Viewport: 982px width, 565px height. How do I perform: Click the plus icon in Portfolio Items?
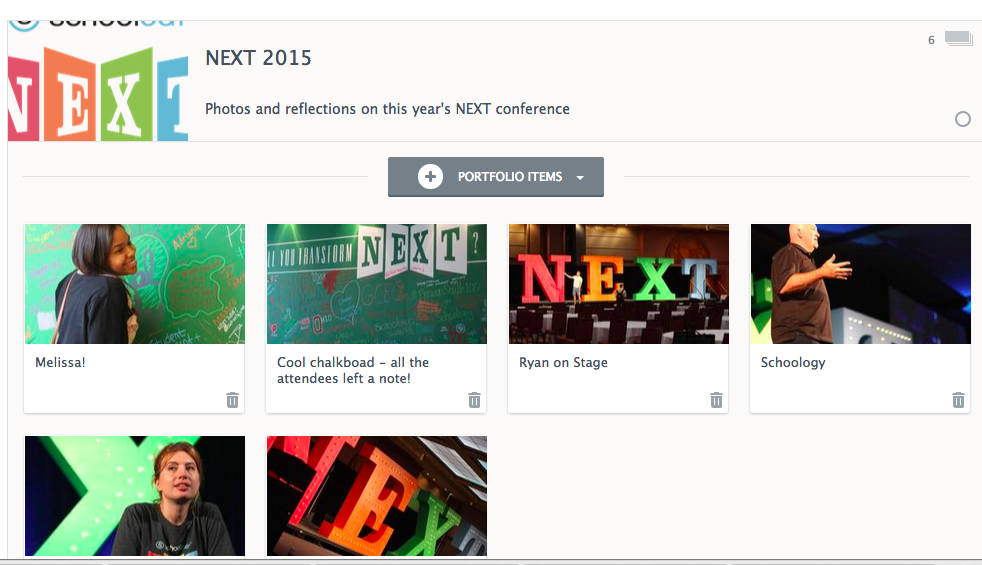coord(430,177)
